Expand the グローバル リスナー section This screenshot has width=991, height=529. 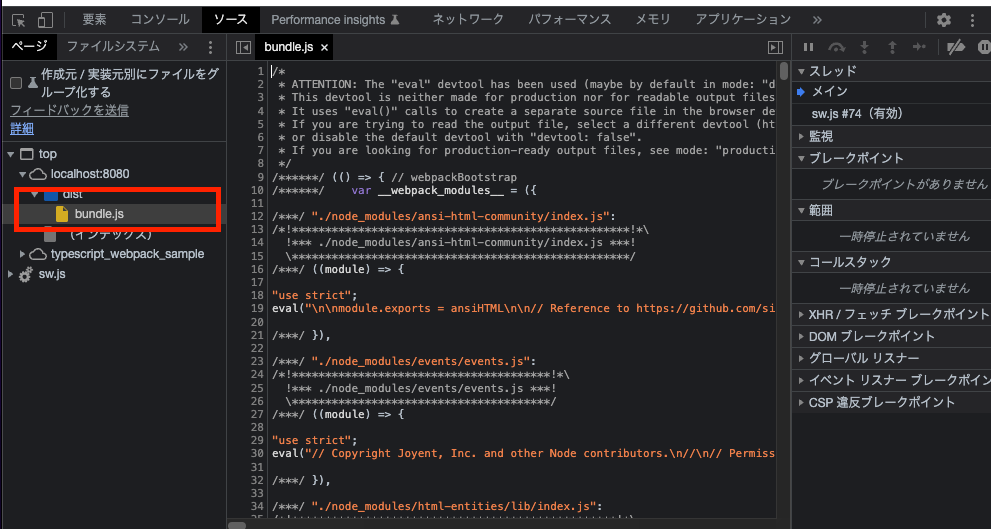click(x=802, y=358)
